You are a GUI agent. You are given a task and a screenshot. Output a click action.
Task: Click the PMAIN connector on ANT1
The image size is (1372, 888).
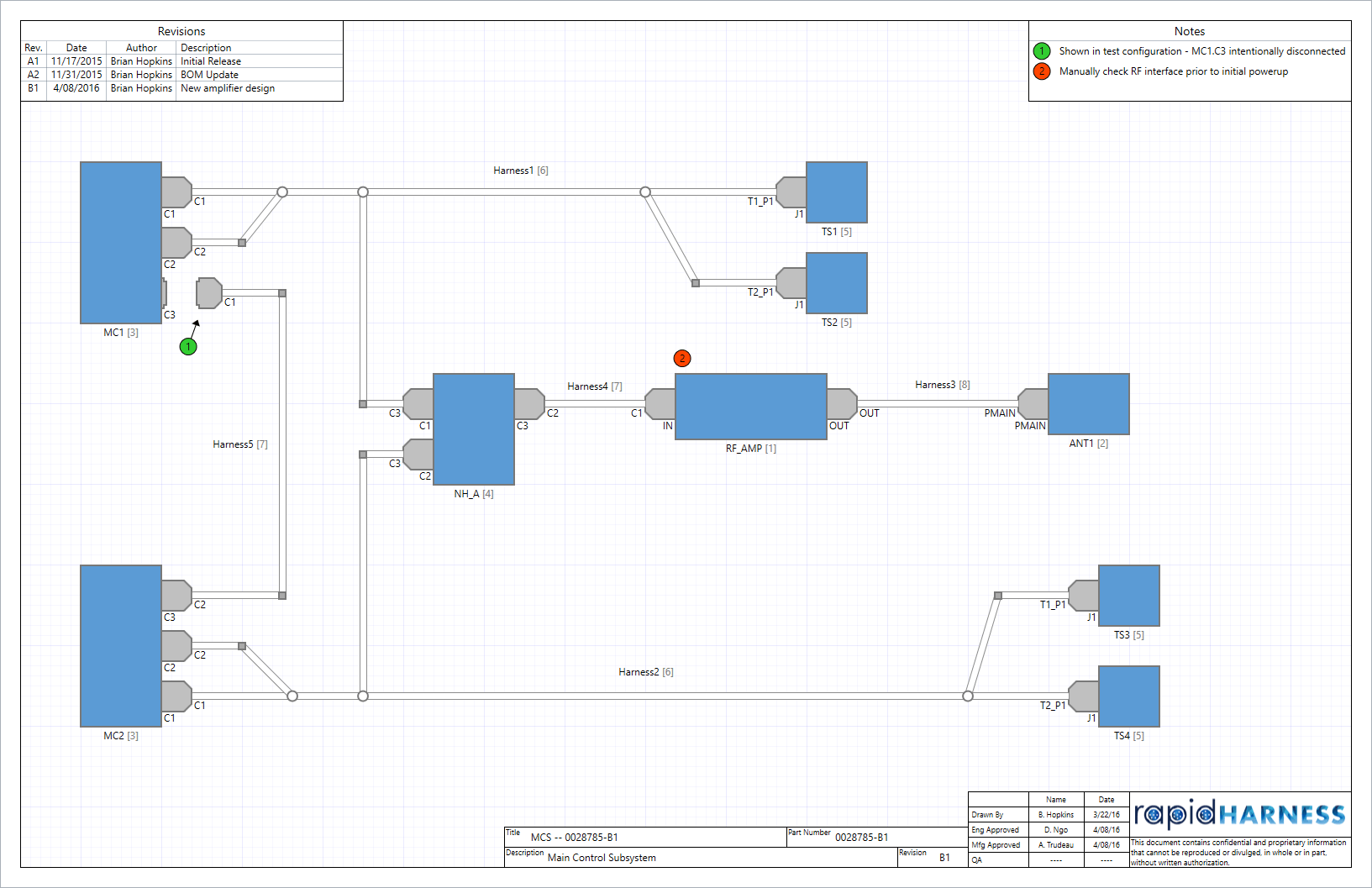(1032, 404)
